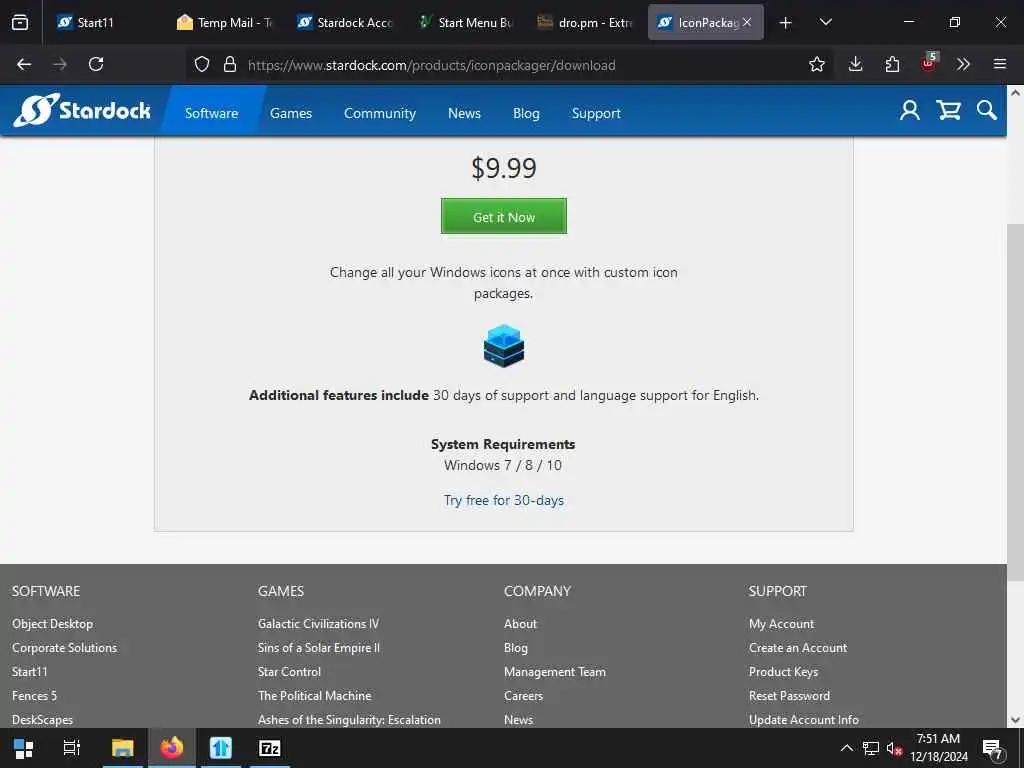The width and height of the screenshot is (1024, 768).
Task: Open the notification center icon
Action: (993, 748)
